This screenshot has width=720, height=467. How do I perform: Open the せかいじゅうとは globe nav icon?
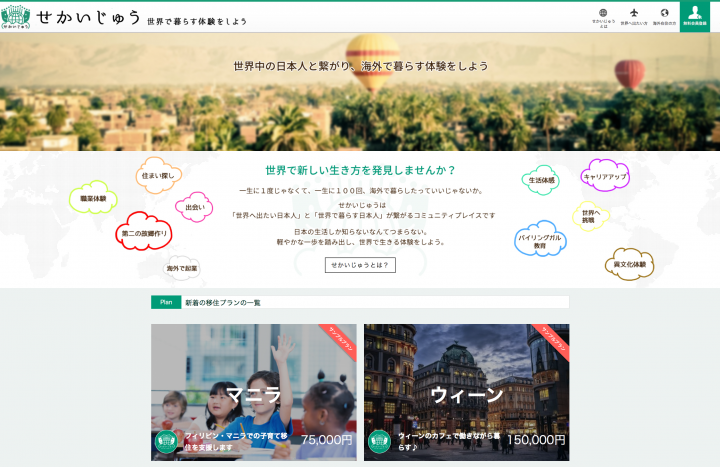pos(603,17)
